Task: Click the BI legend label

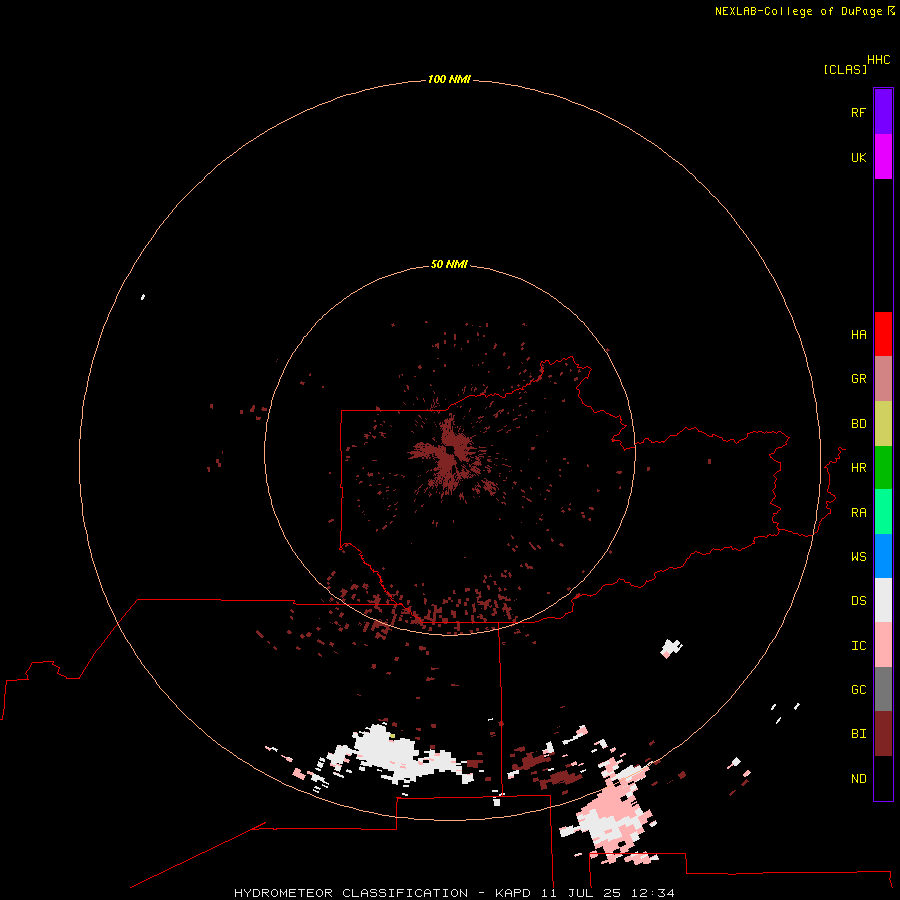Action: point(859,734)
